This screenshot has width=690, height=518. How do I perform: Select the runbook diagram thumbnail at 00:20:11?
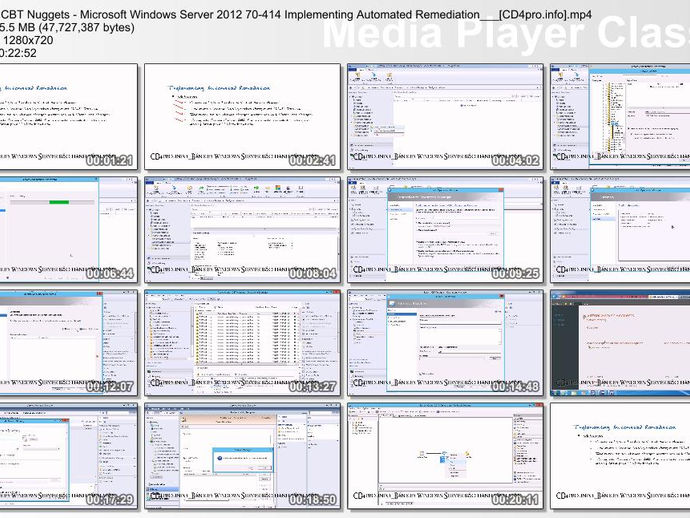(x=445, y=456)
